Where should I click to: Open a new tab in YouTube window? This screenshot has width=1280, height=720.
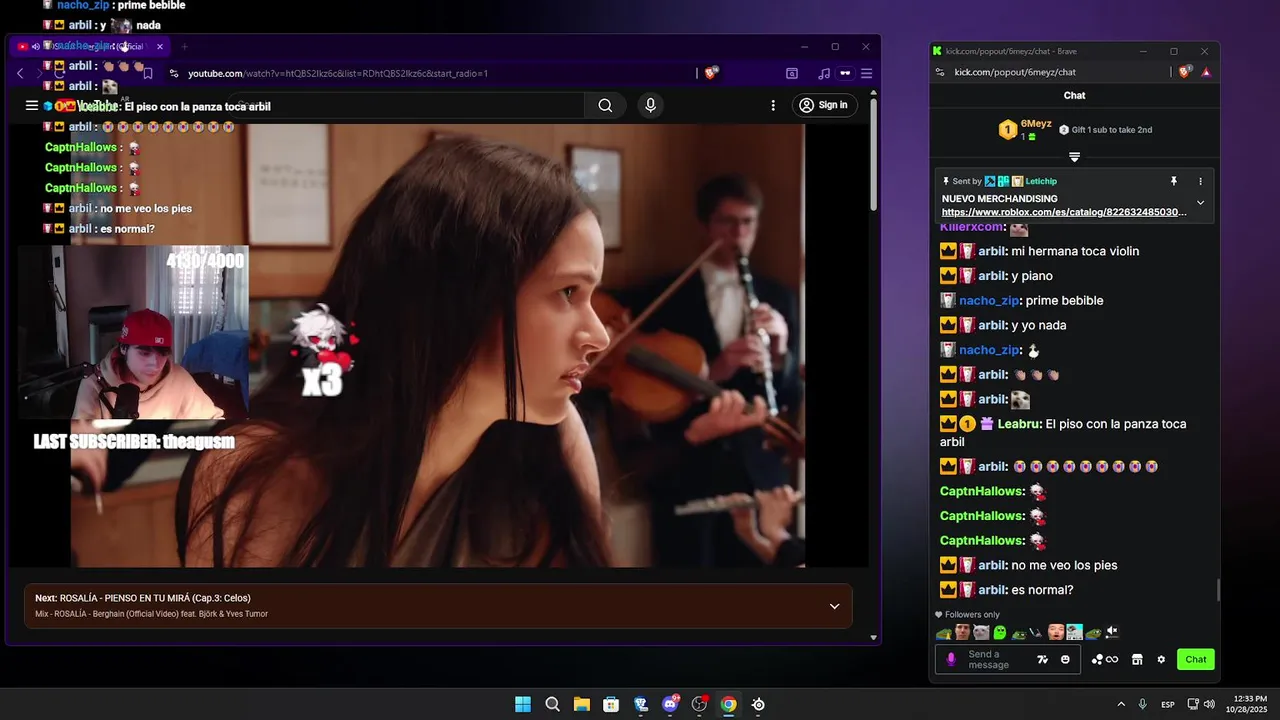(x=184, y=46)
